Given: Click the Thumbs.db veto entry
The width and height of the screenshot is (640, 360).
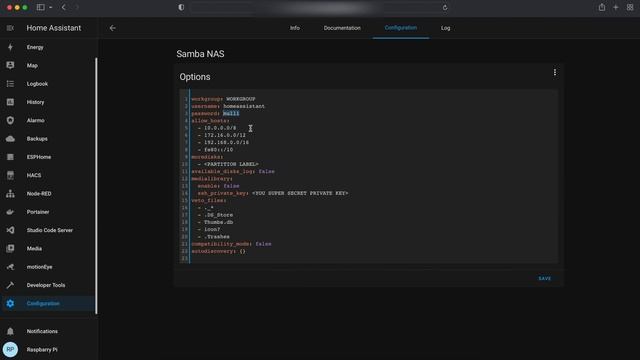Looking at the screenshot, I should pyautogui.click(x=218, y=222).
